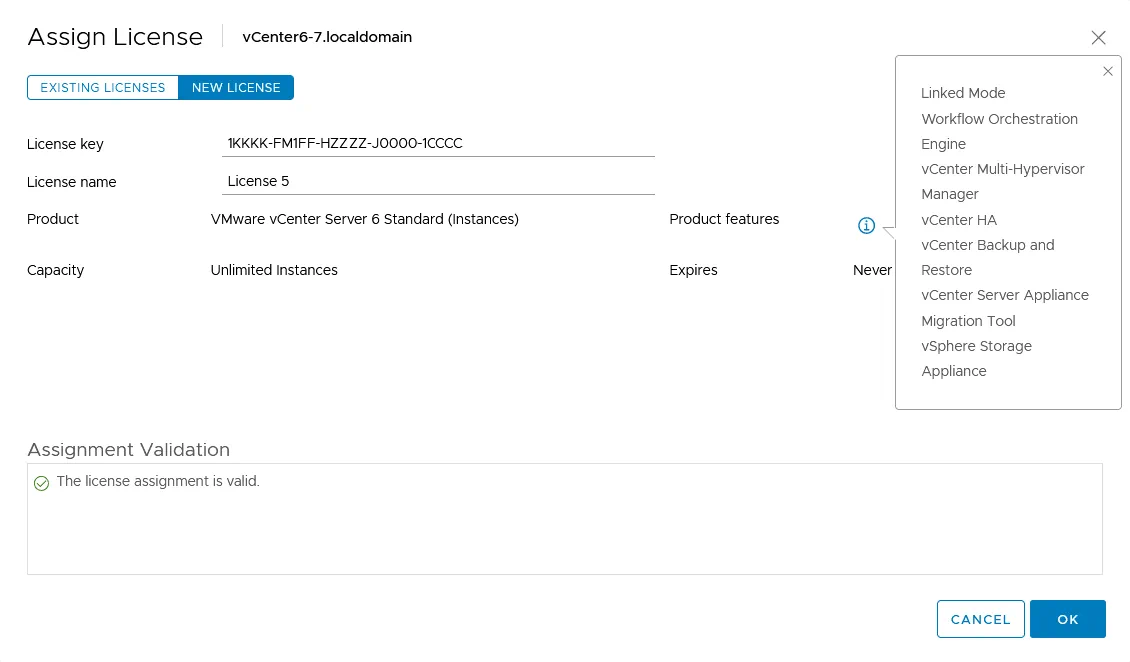Open the Product features info icon

coord(866,225)
